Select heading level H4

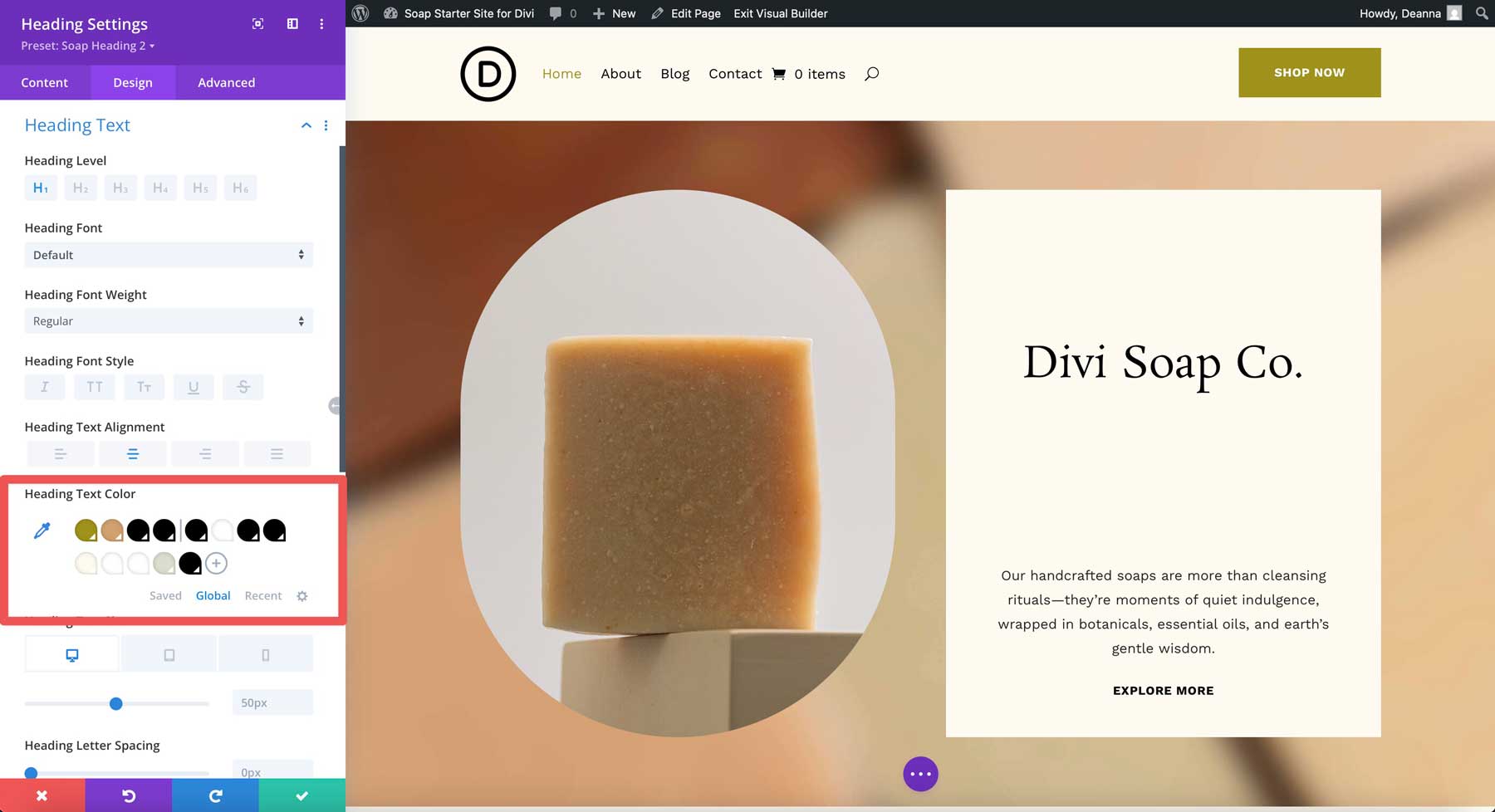pyautogui.click(x=160, y=188)
